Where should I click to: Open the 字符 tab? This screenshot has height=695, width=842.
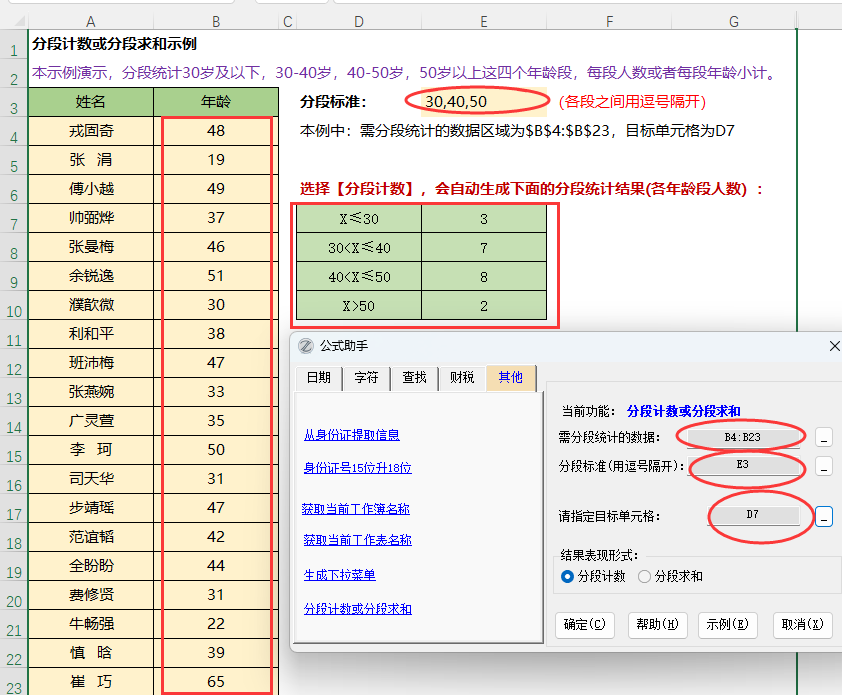[x=366, y=377]
